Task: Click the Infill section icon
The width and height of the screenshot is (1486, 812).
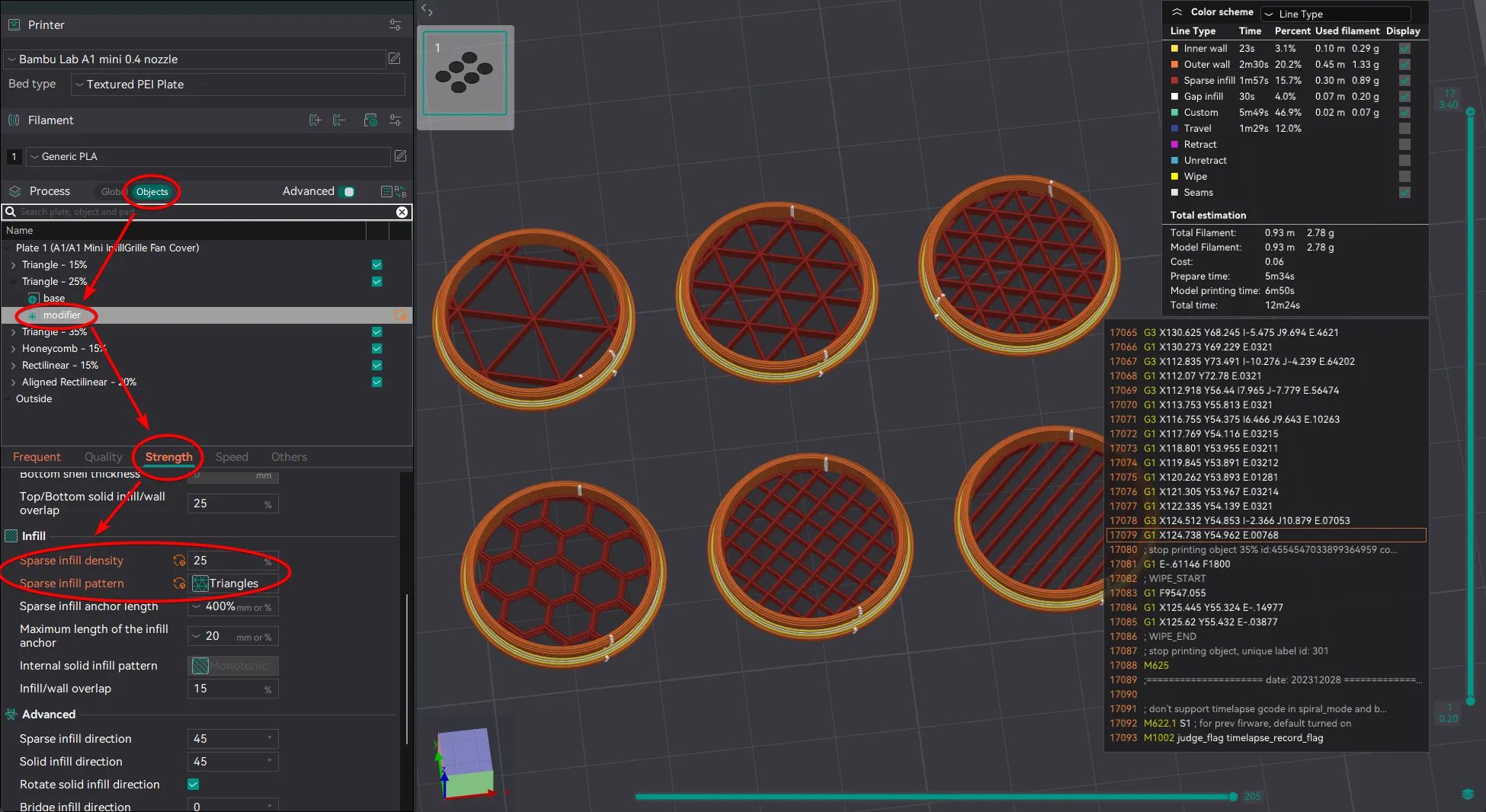Action: pyautogui.click(x=11, y=536)
